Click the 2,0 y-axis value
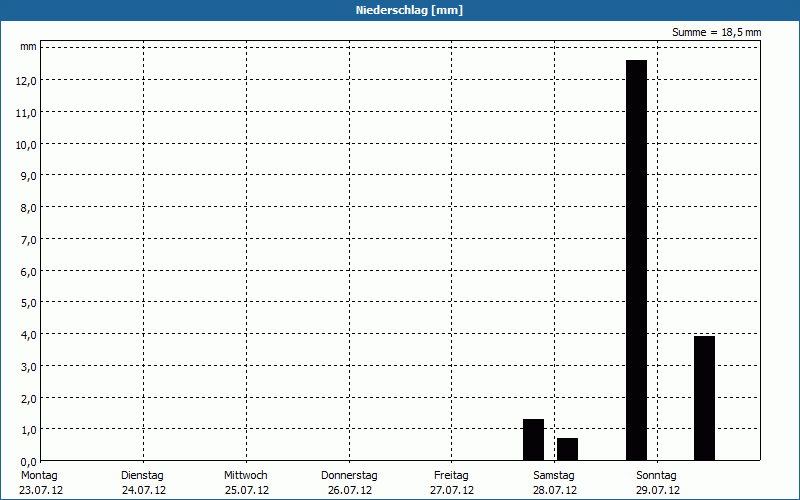800x500 pixels. pyautogui.click(x=29, y=398)
